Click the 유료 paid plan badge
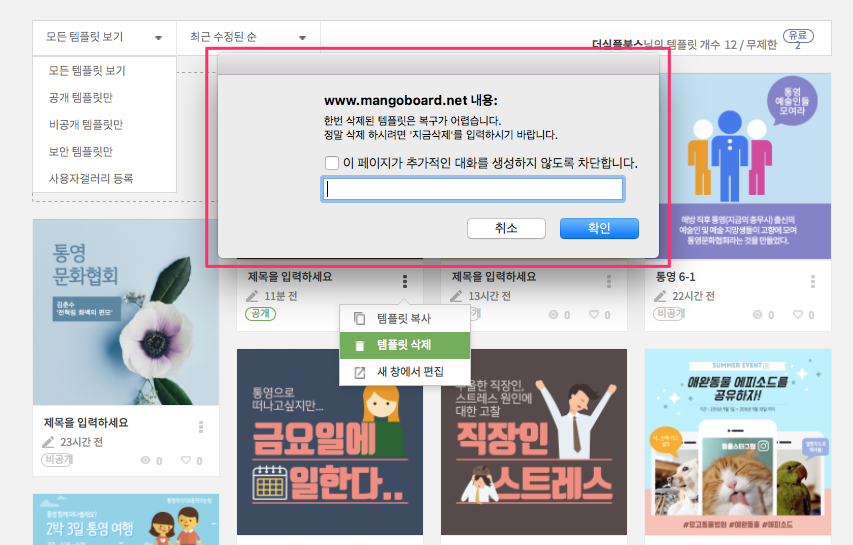853x545 pixels. click(x=798, y=36)
